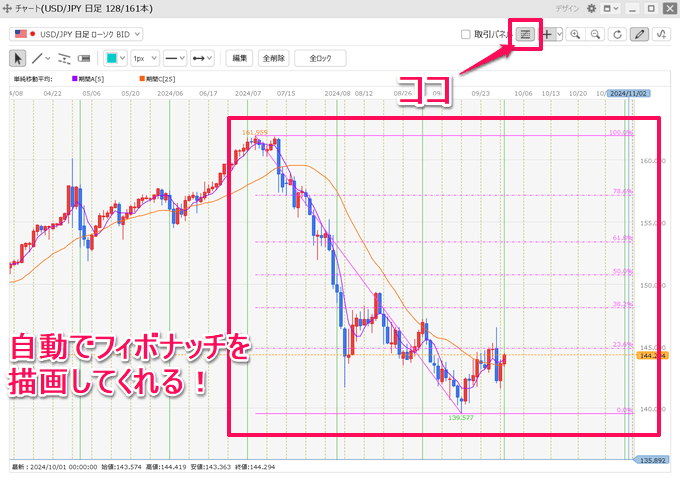The height and width of the screenshot is (480, 680).
Task: Click the 144.294 current price label
Action: tap(652, 356)
